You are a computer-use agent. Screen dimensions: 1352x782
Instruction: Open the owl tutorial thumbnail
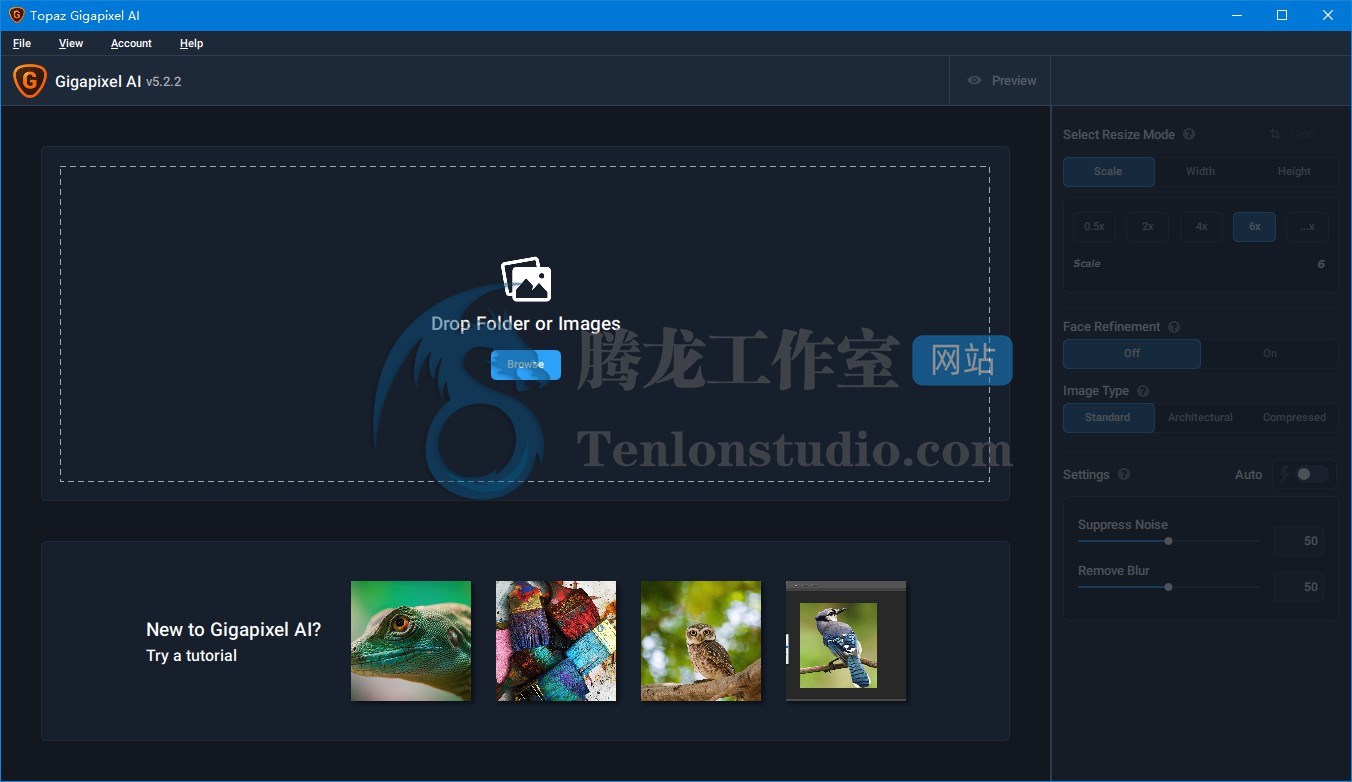(701, 641)
